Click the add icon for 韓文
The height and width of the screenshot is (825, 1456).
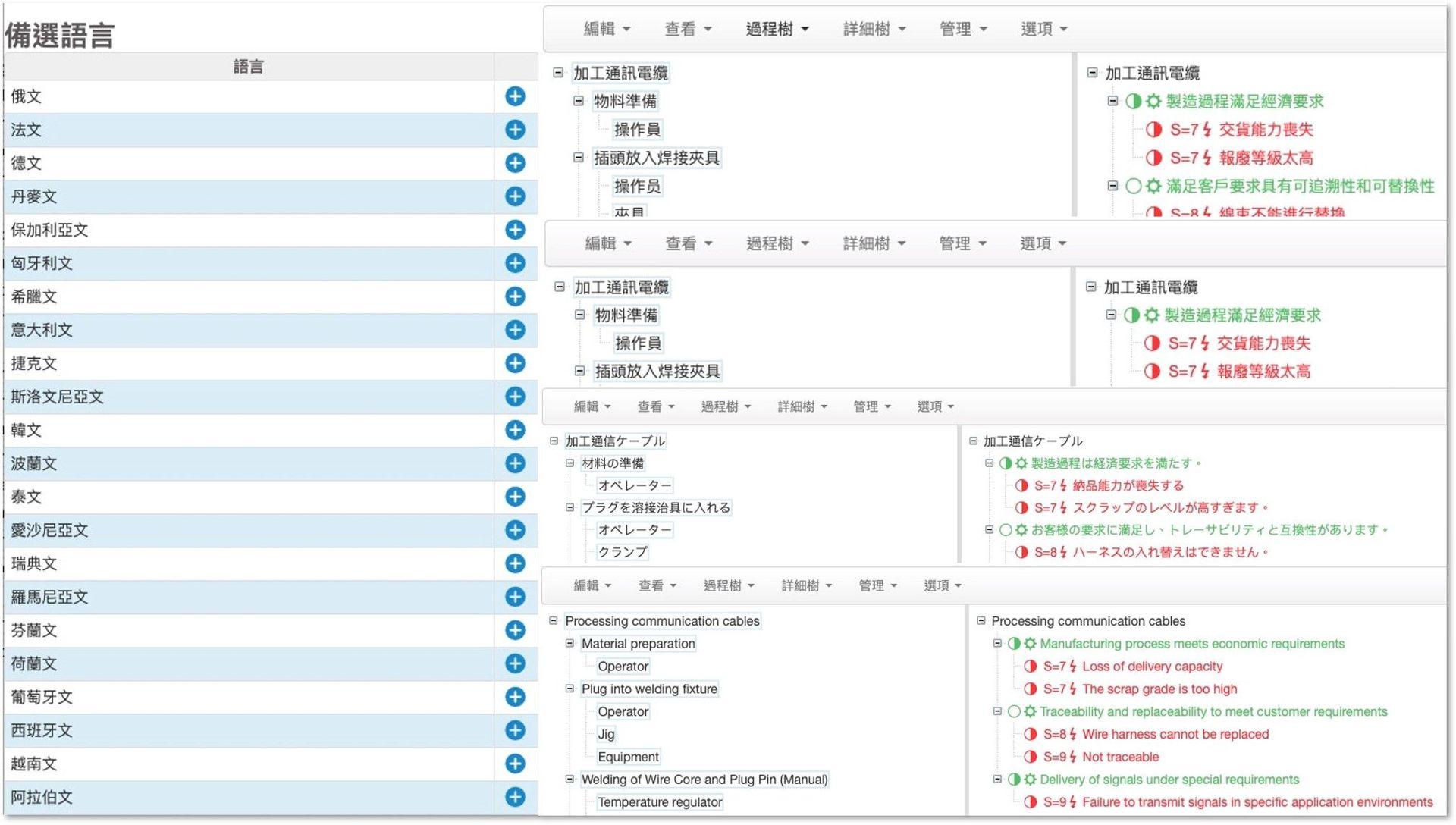515,430
